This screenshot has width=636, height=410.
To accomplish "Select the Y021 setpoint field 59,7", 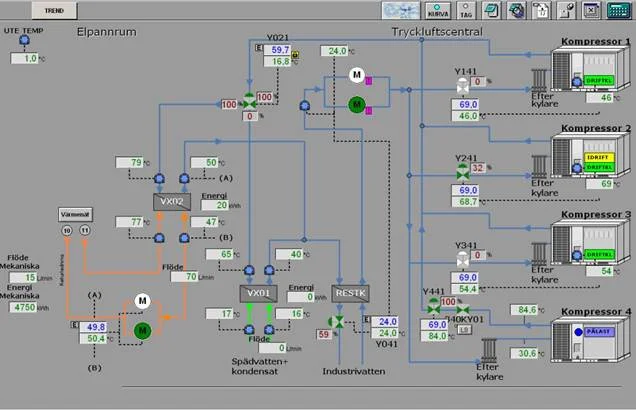I will tap(277, 50).
